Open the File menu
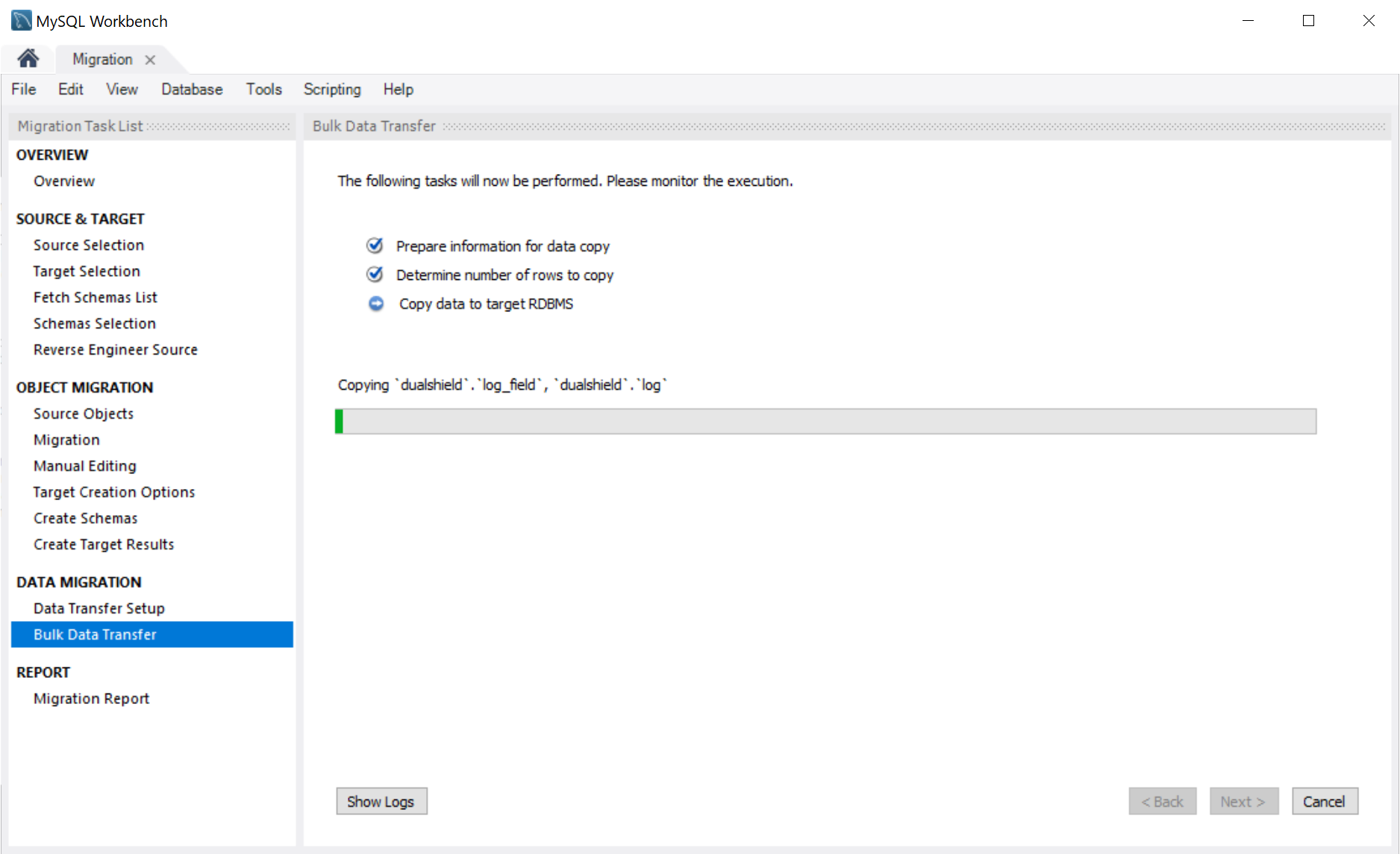Viewport: 1400px width, 854px height. [x=24, y=90]
